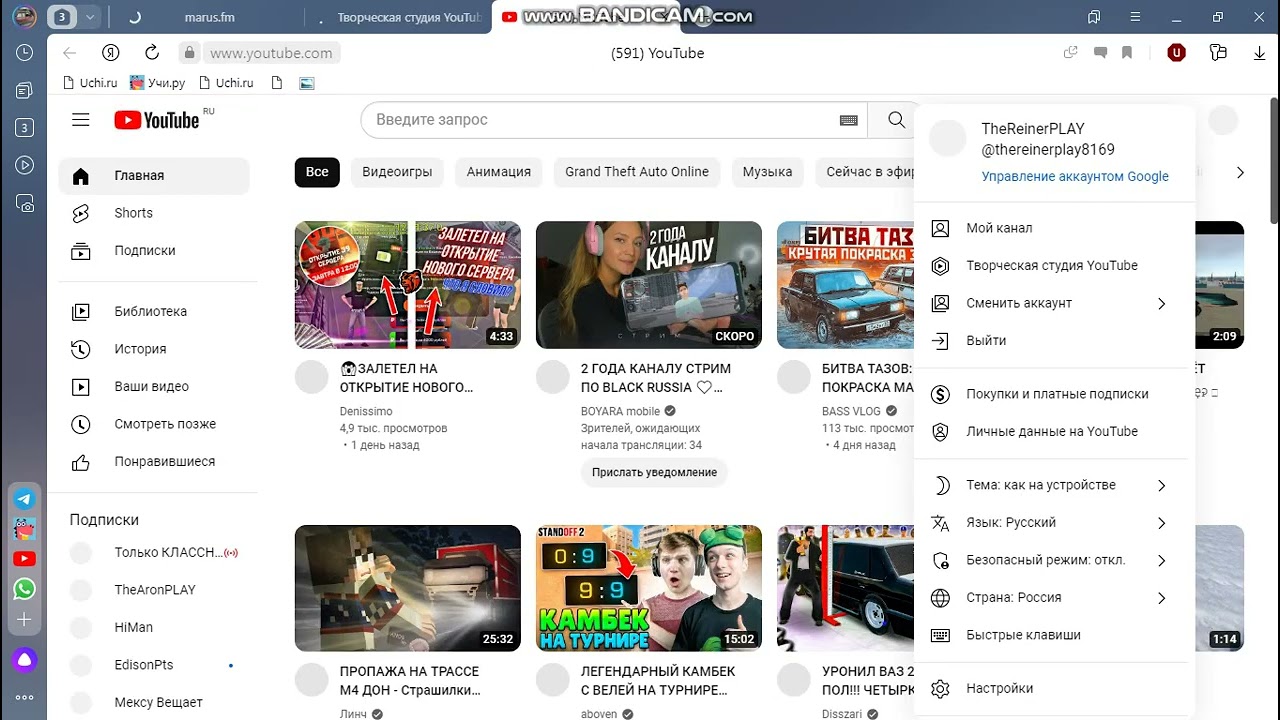Open HiMan subscription channel
1280x720 pixels.
coord(154,628)
